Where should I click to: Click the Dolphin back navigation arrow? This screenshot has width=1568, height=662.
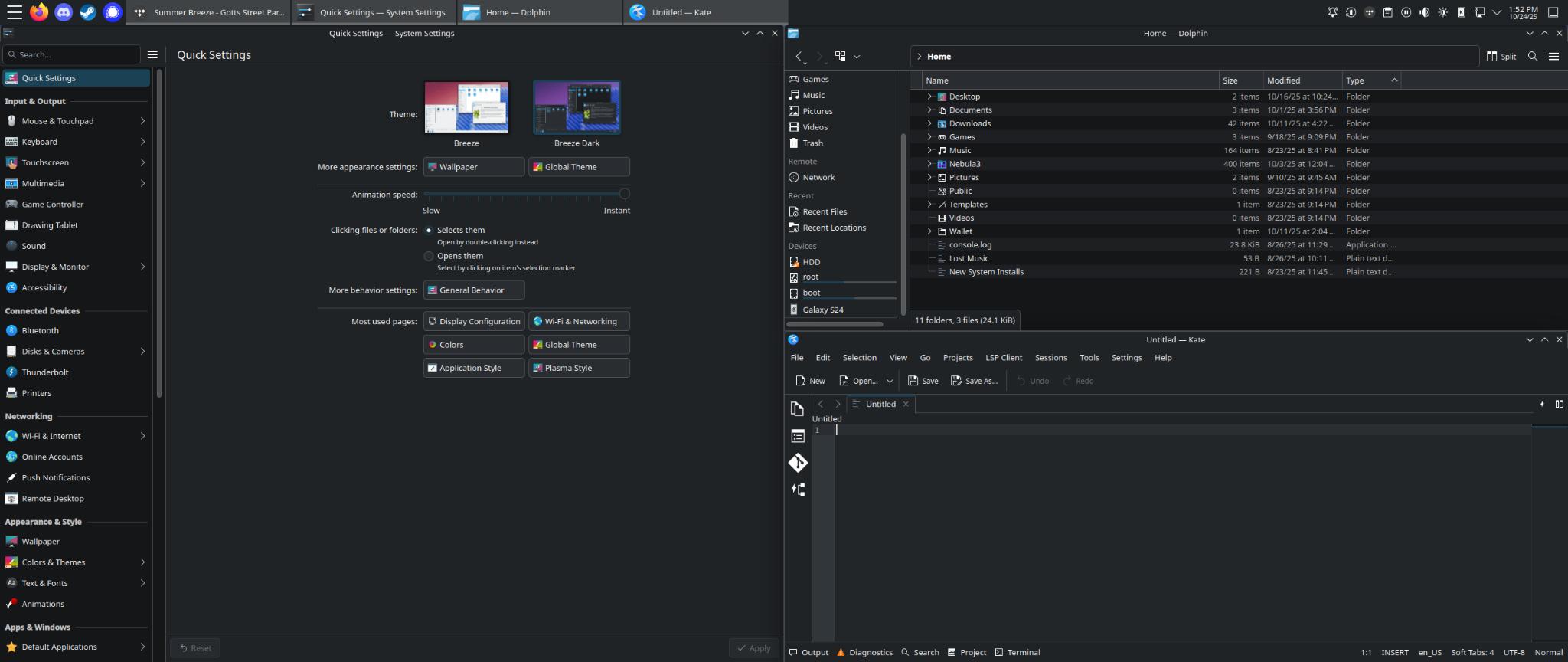[x=799, y=57]
